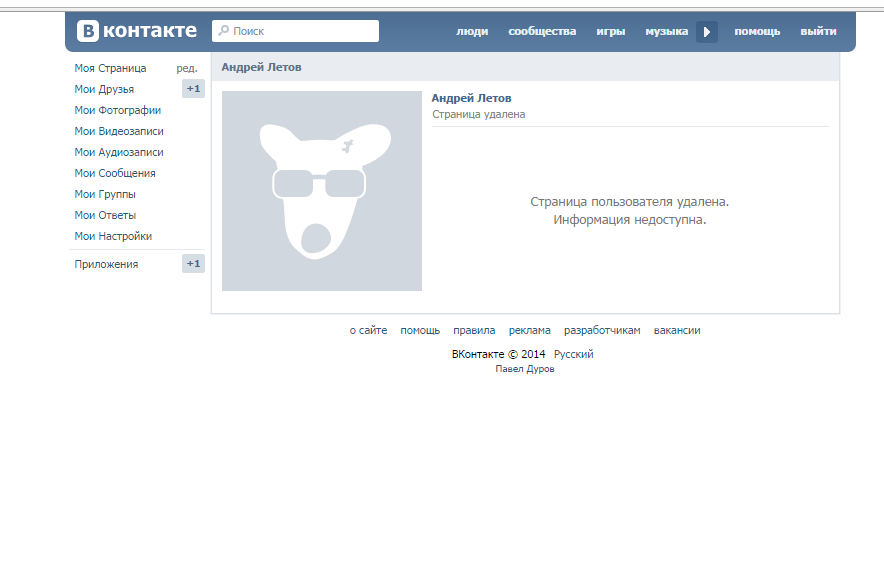
Task: Focus the Поиск search field
Action: click(295, 31)
